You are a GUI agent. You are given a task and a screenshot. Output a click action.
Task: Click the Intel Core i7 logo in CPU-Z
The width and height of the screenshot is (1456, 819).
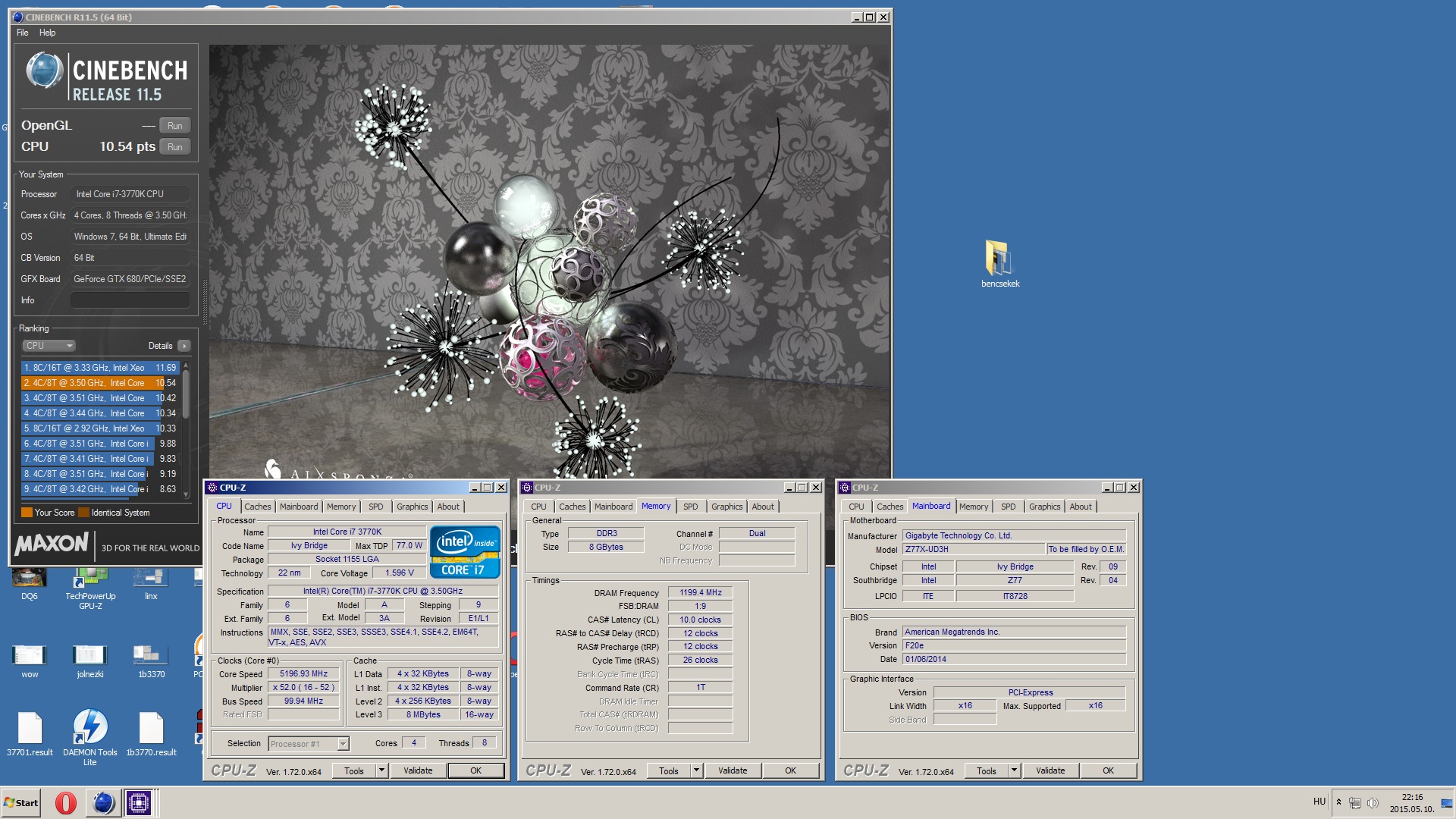click(465, 552)
